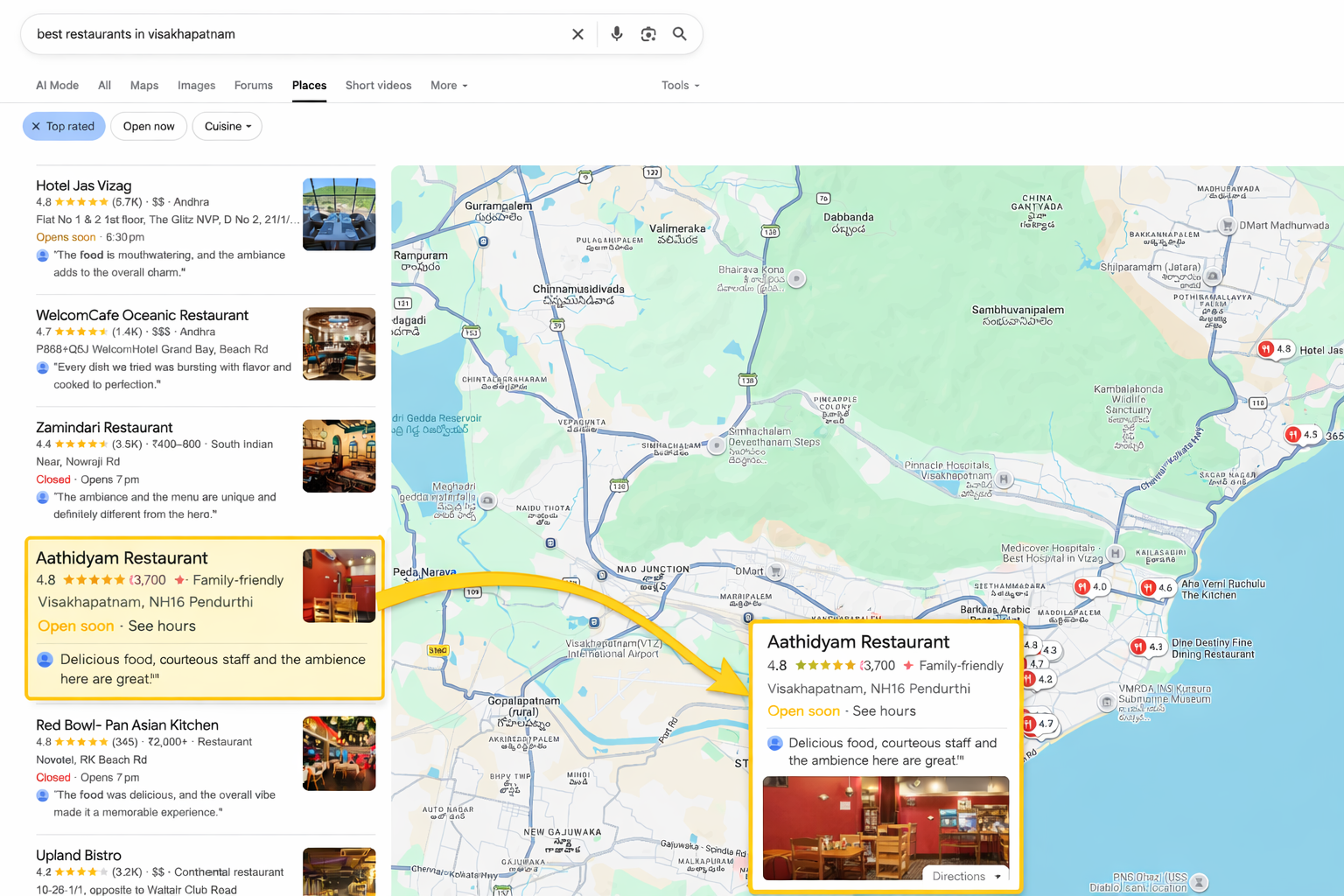Open the Directions dropdown on map card
This screenshot has width=1344, height=896.
(966, 876)
